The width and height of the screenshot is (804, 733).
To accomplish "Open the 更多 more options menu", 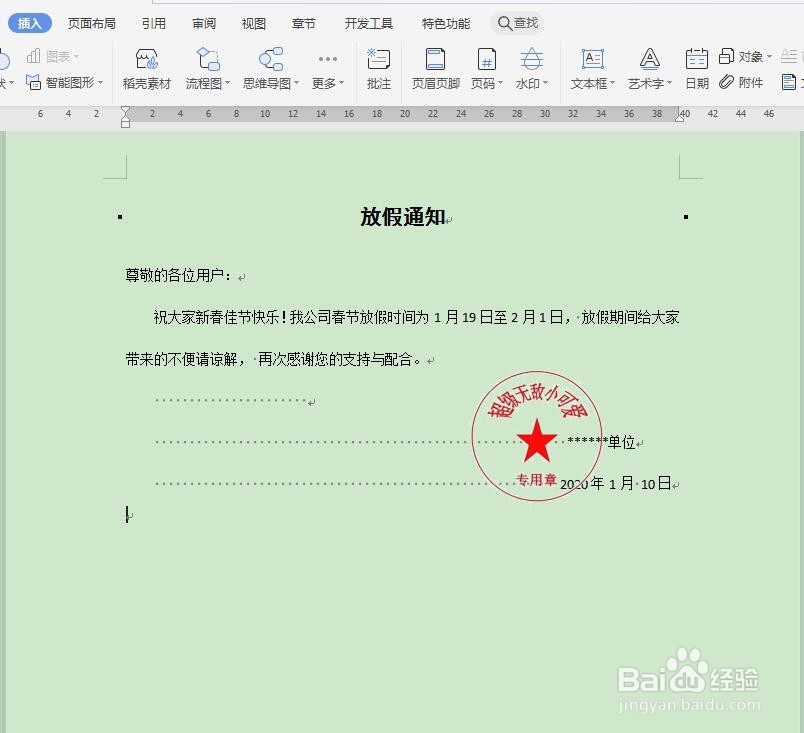I will (x=326, y=82).
